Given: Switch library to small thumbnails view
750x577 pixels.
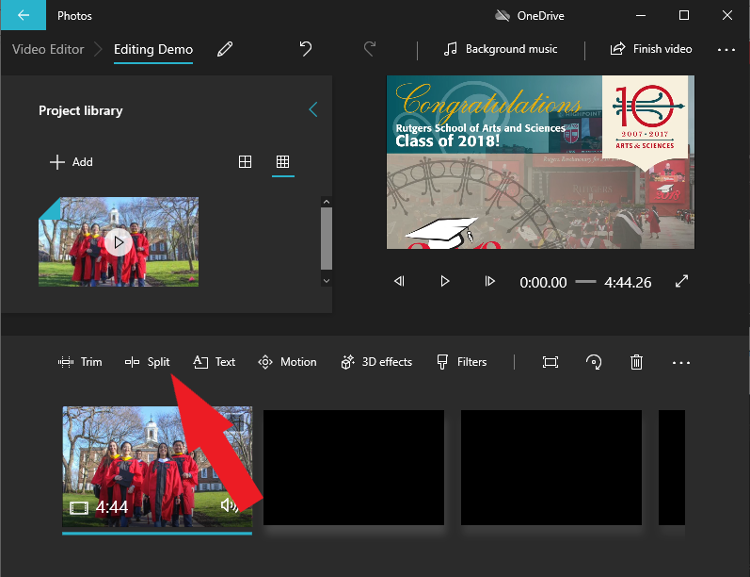Looking at the screenshot, I should click(283, 161).
